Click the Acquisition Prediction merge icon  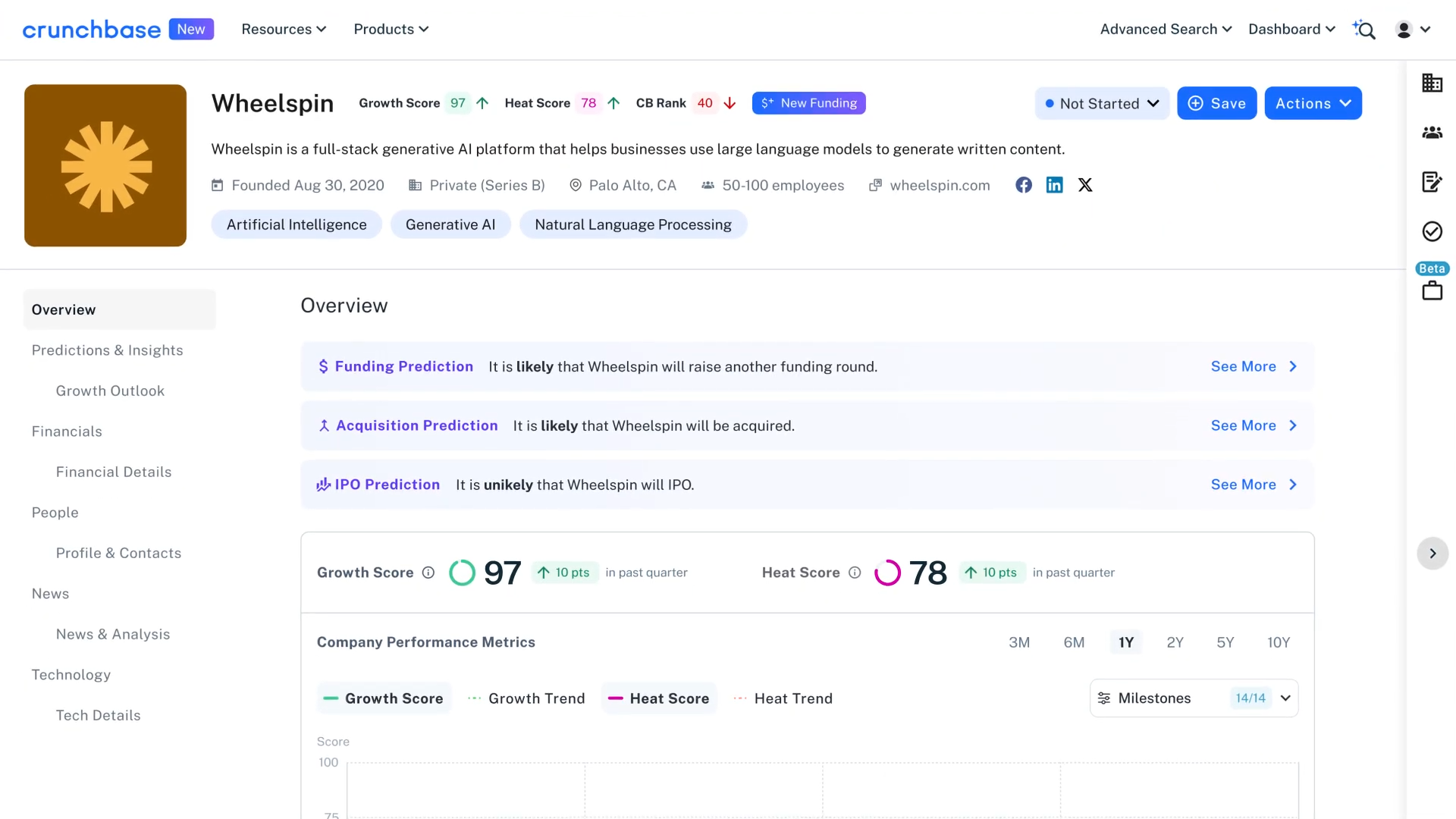pyautogui.click(x=324, y=425)
